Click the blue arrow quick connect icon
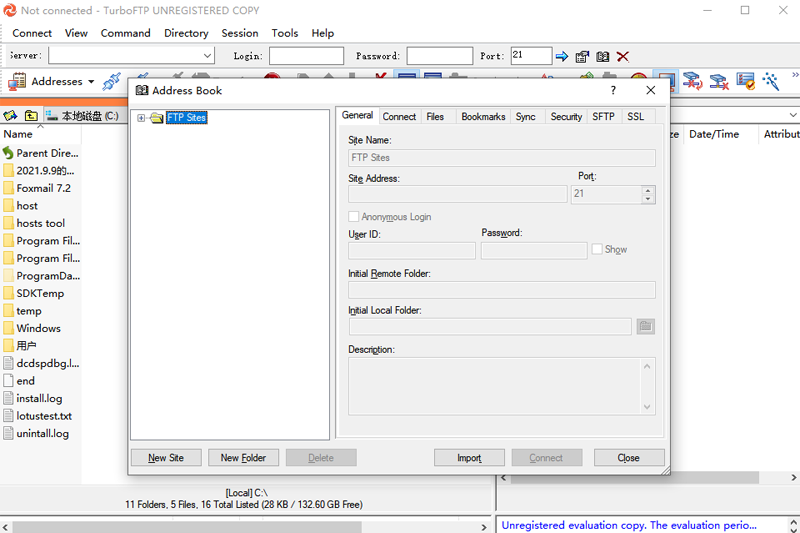The image size is (800, 533). pos(562,56)
